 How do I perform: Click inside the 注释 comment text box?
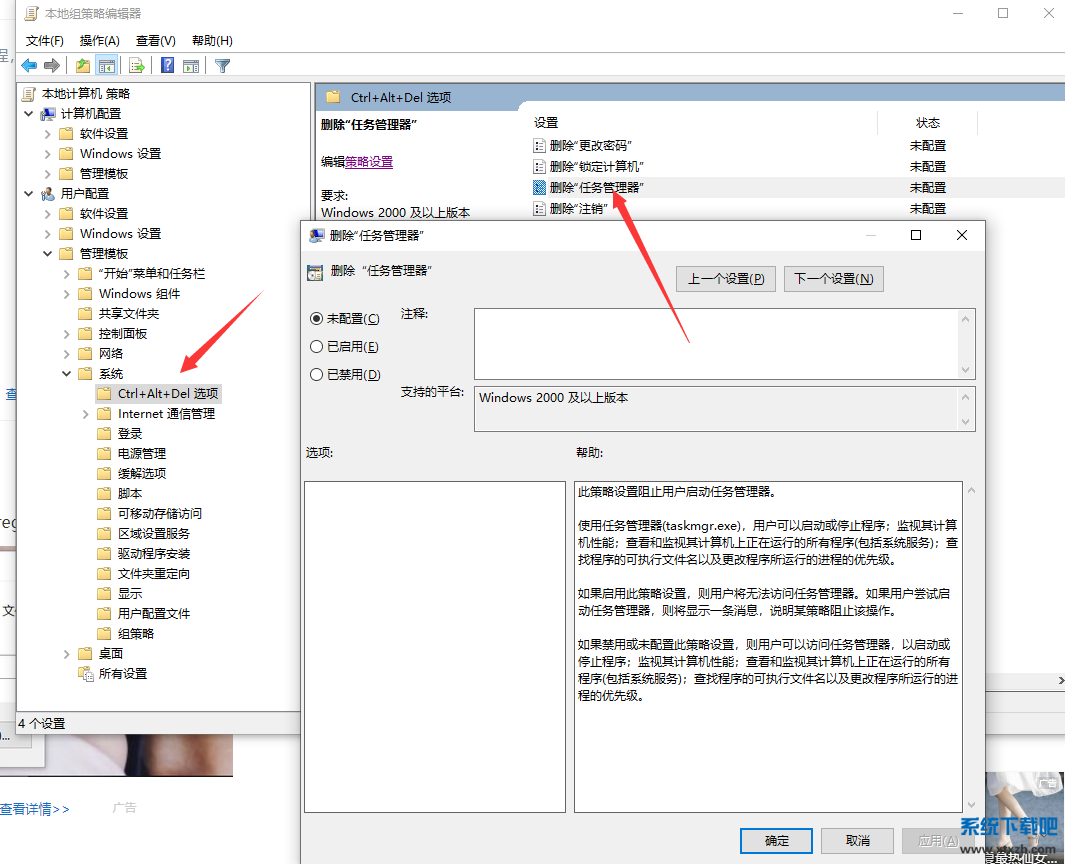coord(715,343)
